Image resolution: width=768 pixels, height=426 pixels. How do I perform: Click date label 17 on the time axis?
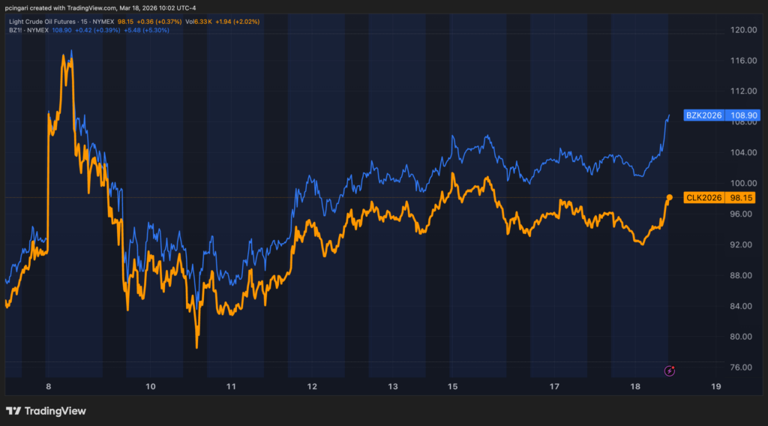coord(554,386)
